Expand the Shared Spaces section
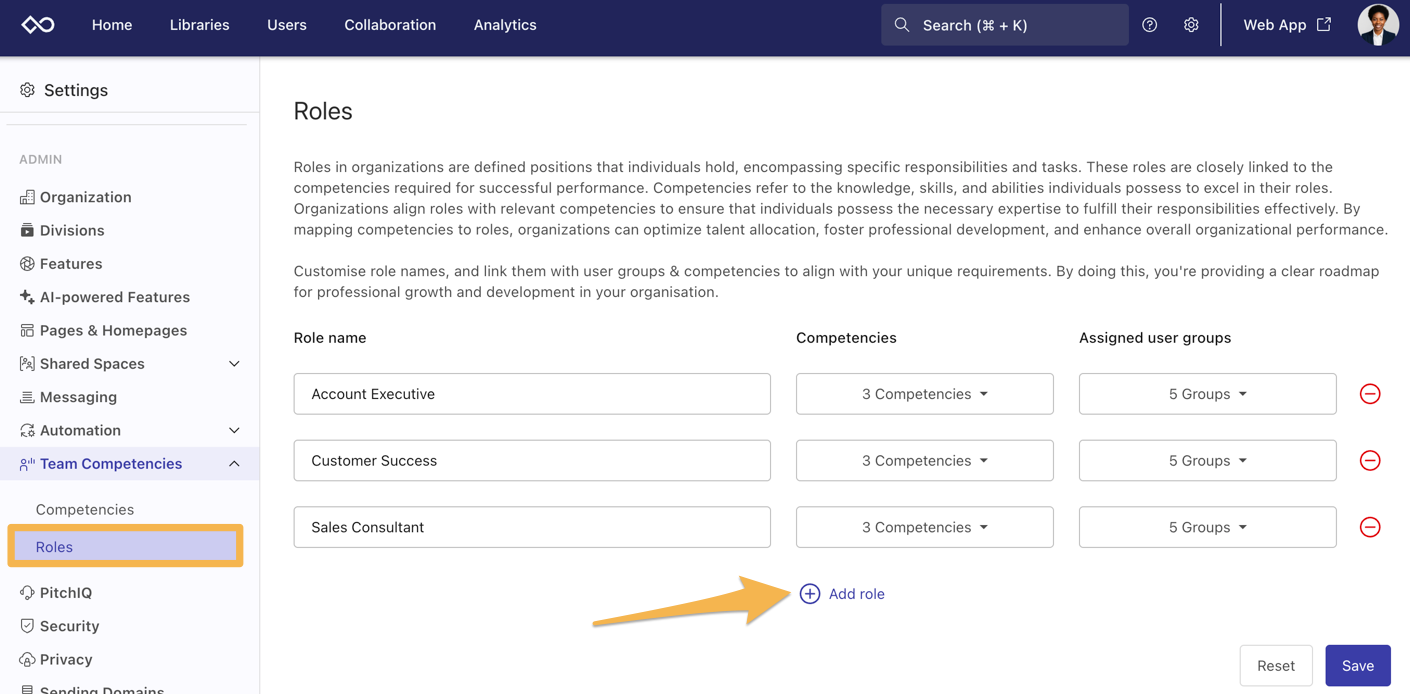The height and width of the screenshot is (694, 1410). point(234,364)
